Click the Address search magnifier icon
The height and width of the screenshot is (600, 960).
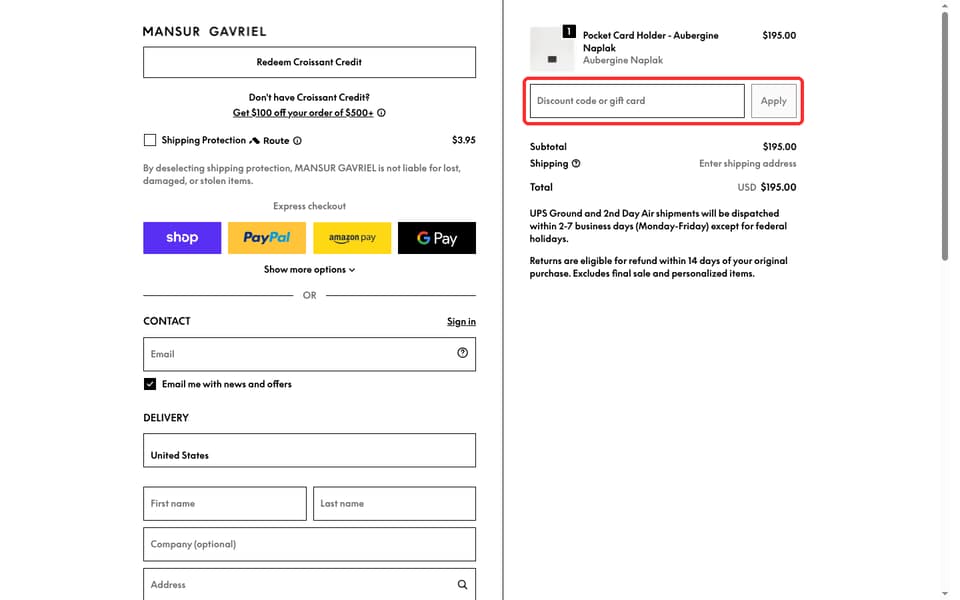(462, 585)
